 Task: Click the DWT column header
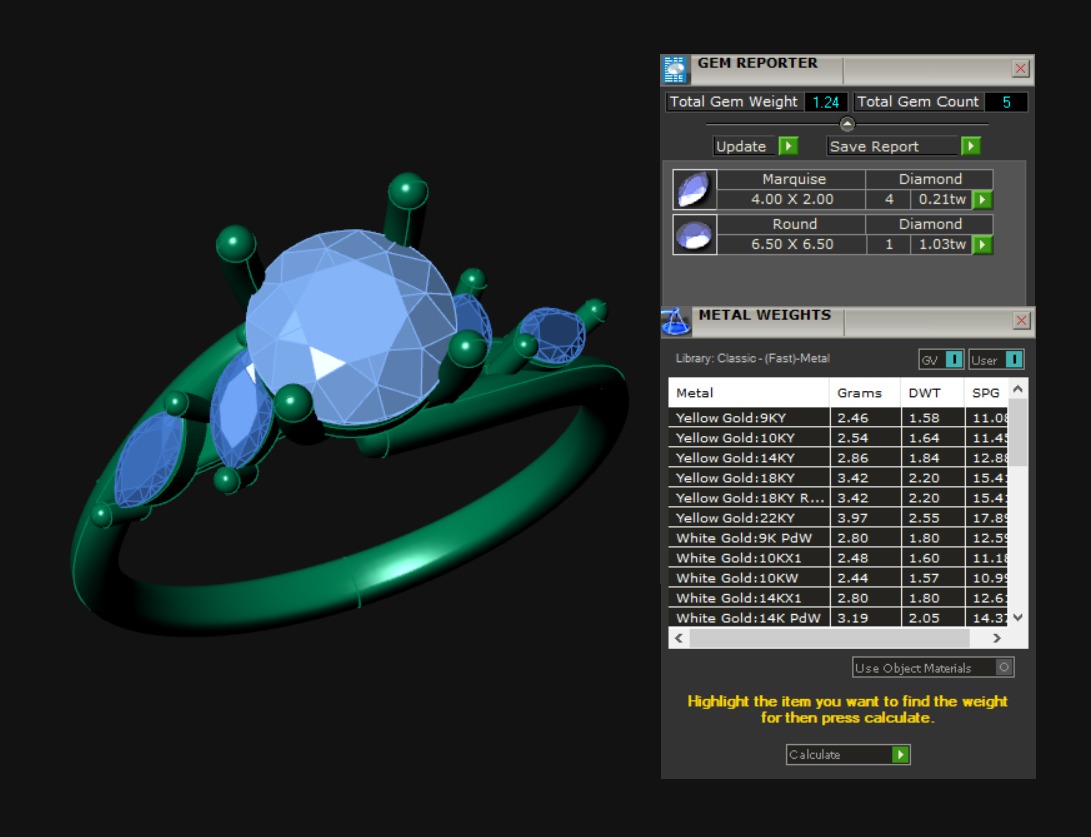coord(932,393)
